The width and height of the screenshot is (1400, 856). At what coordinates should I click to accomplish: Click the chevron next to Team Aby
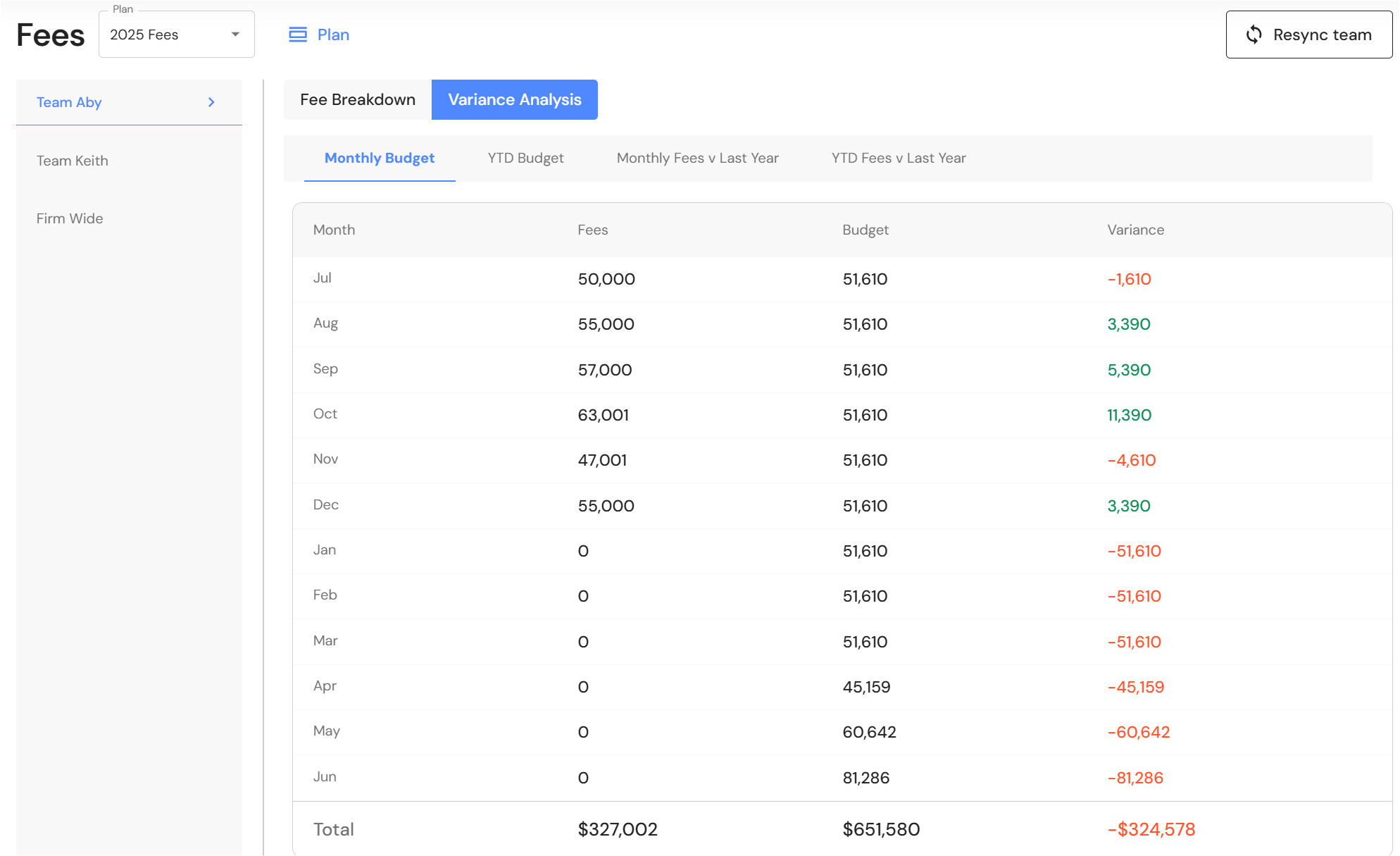coord(211,102)
